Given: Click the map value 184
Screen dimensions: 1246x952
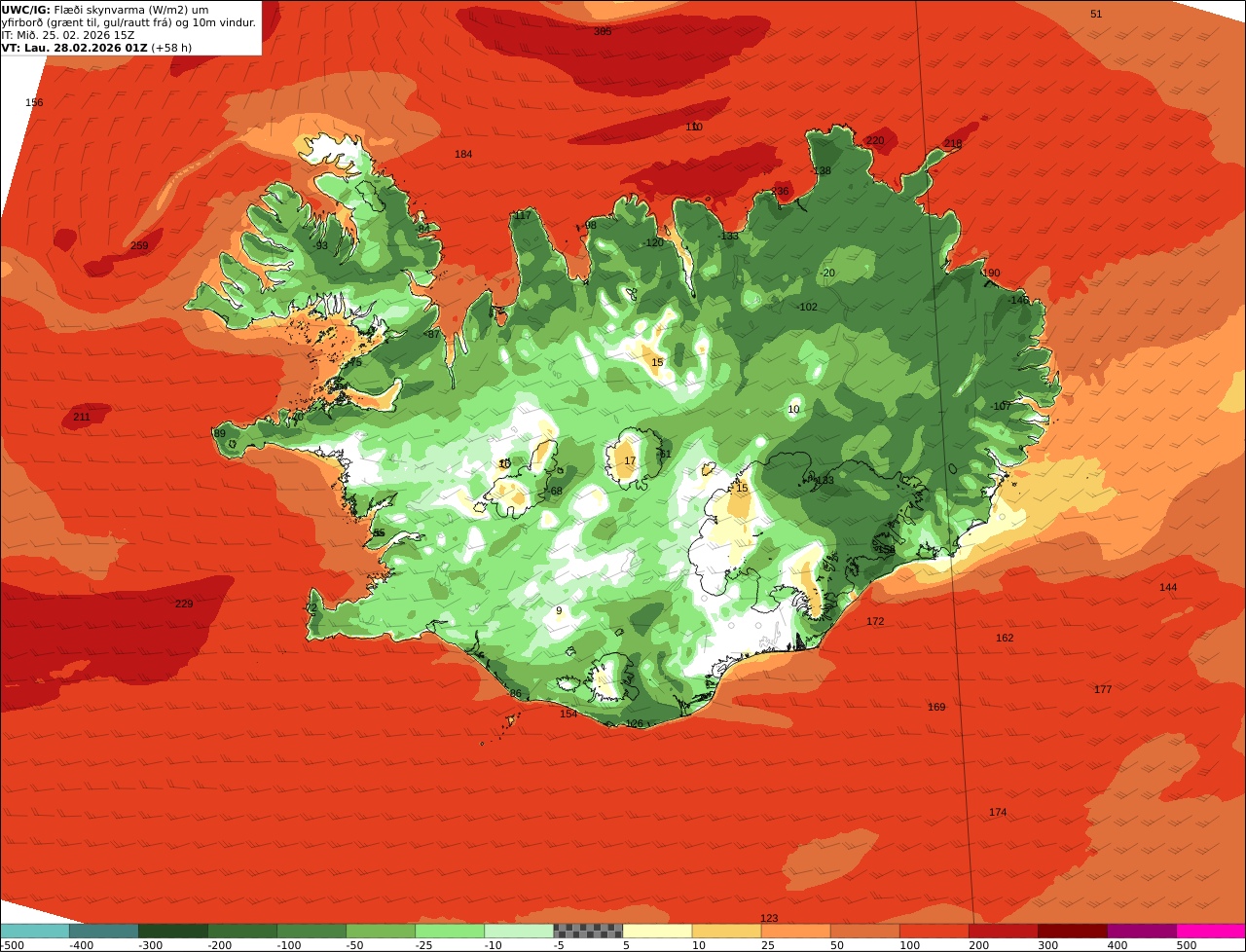Looking at the screenshot, I should coord(463,154).
